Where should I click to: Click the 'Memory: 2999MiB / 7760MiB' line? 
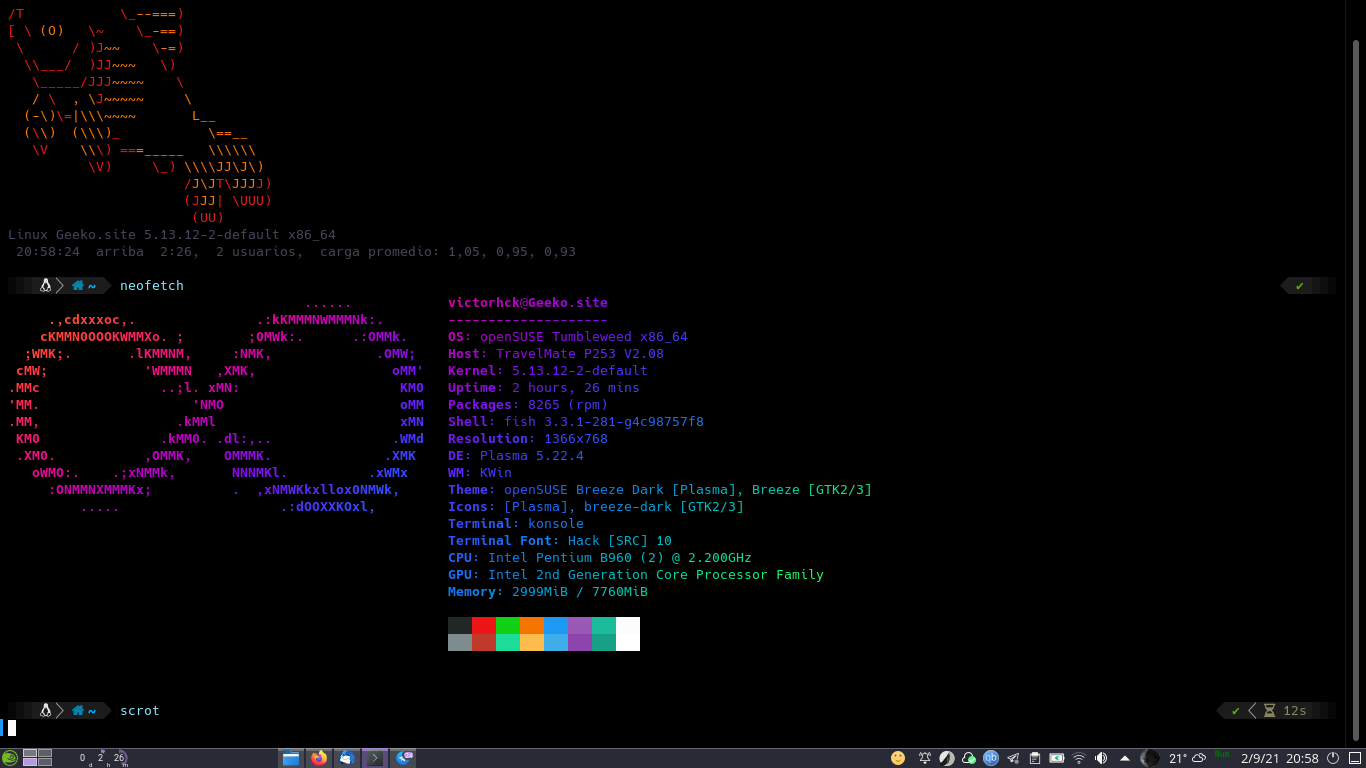548,592
